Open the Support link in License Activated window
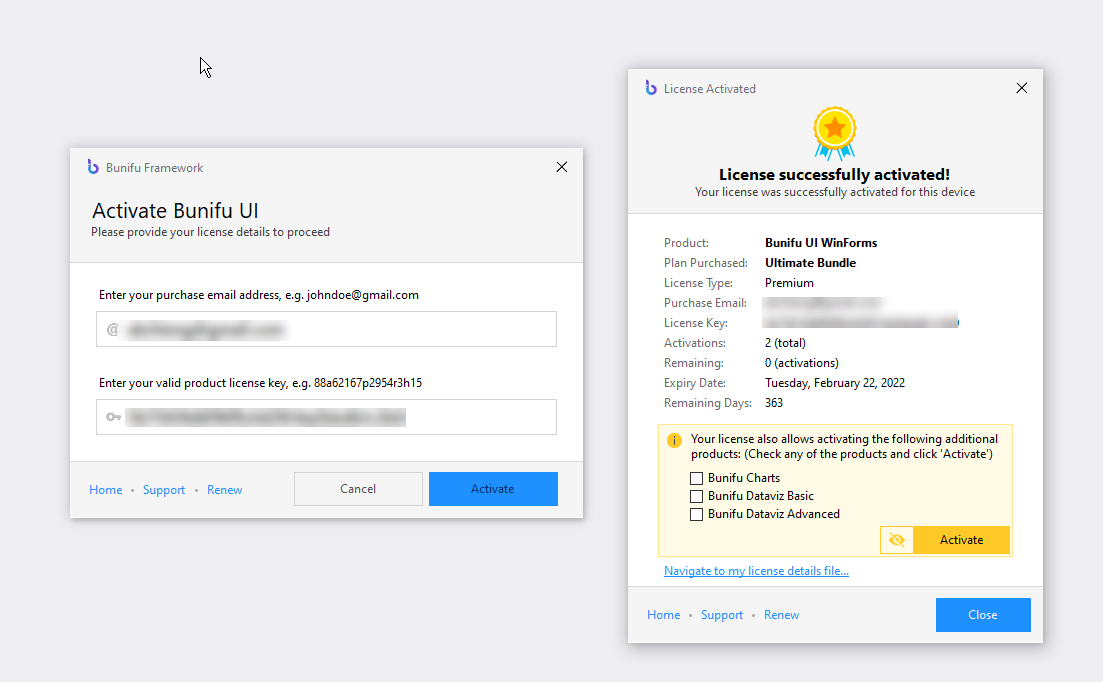This screenshot has height=682, width=1103. pos(722,615)
